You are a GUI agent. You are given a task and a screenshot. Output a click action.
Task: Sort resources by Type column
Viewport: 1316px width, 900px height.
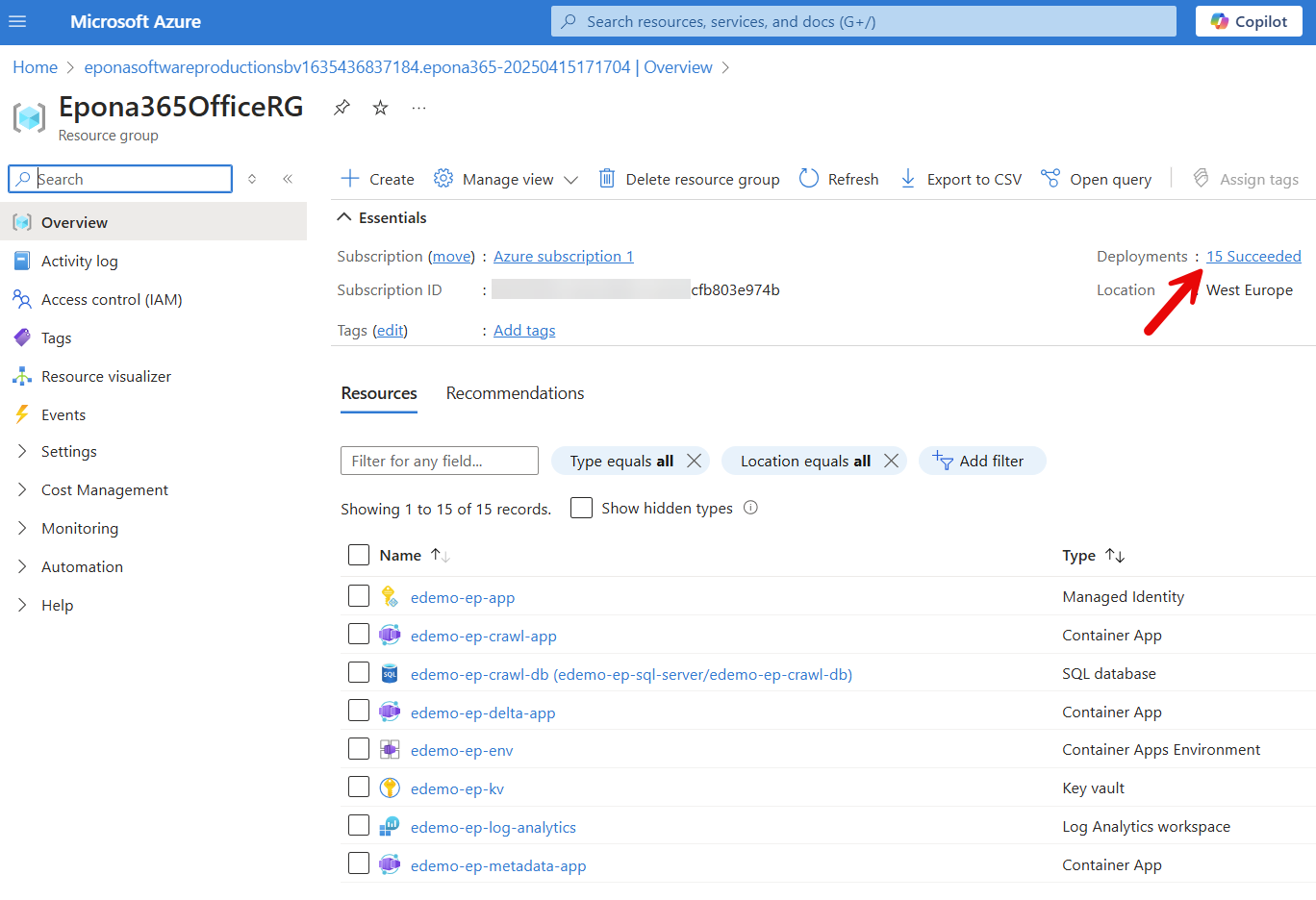pyautogui.click(x=1094, y=555)
